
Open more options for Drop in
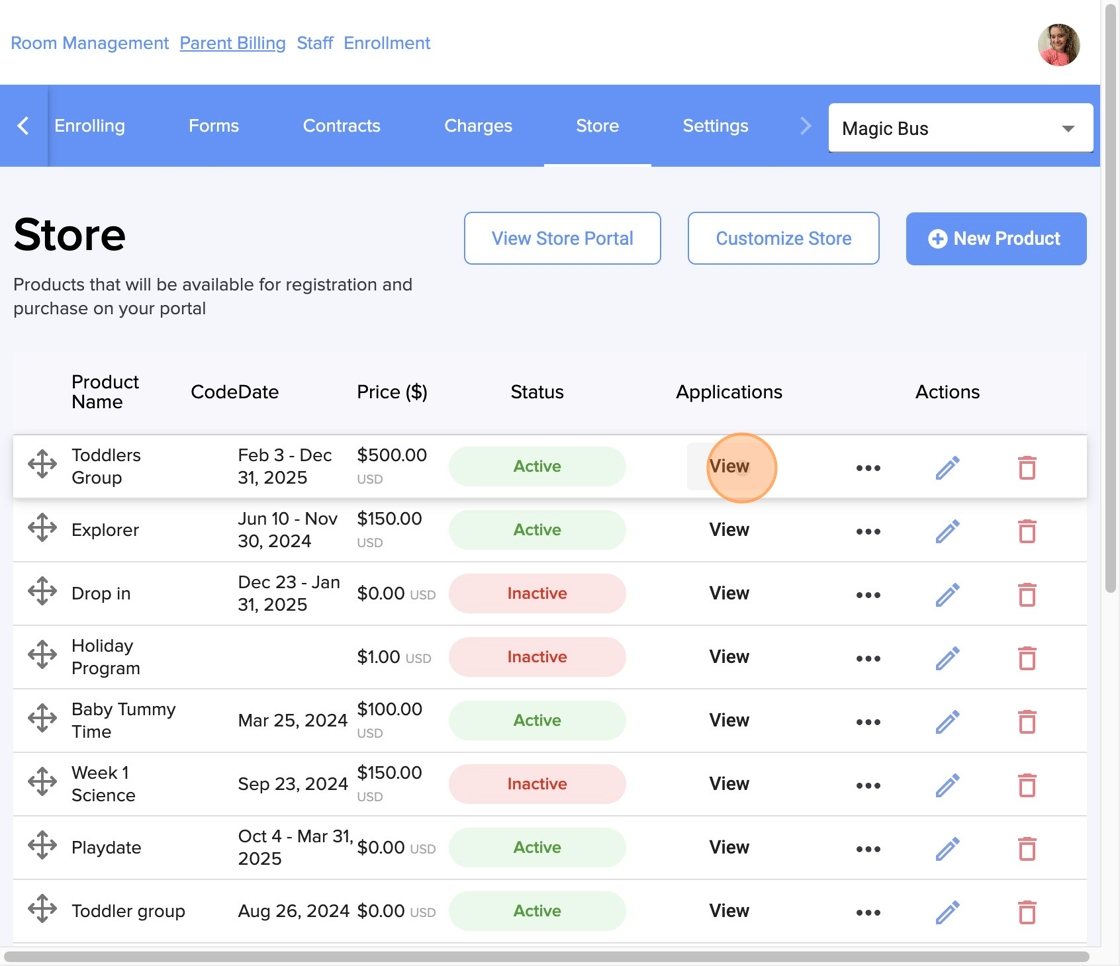click(x=868, y=595)
